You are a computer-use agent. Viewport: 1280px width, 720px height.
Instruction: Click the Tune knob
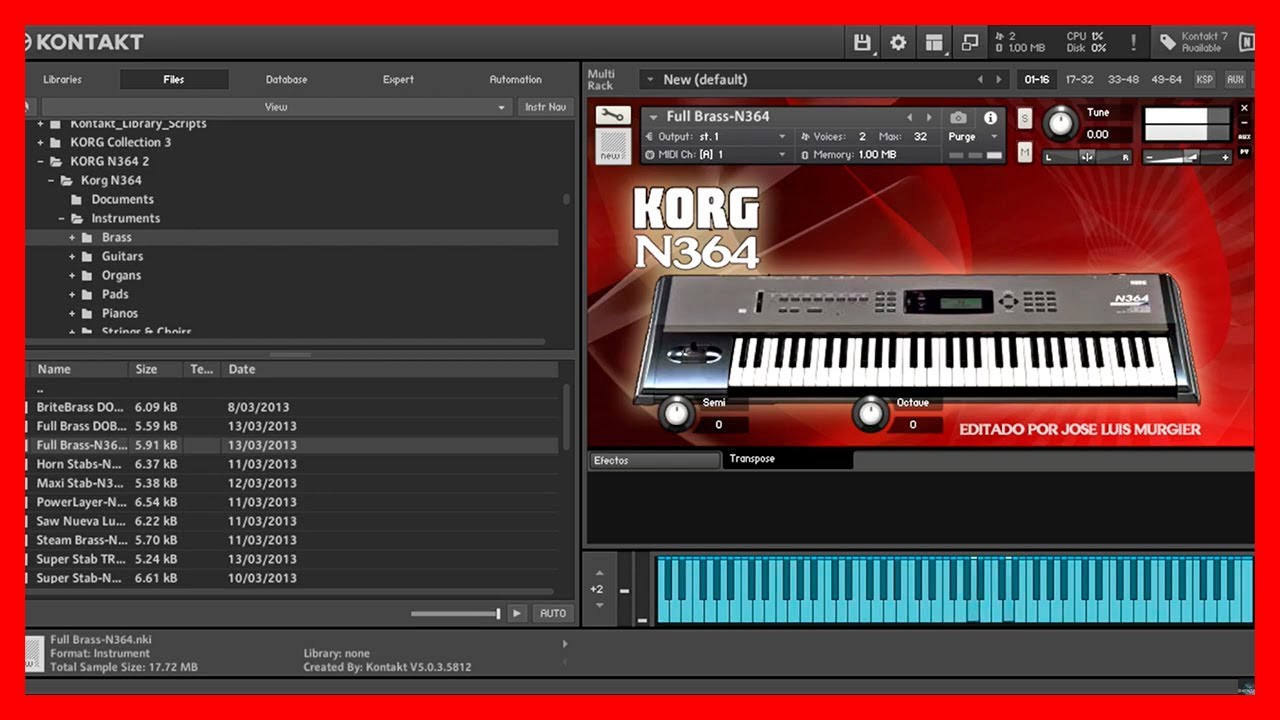tap(1060, 124)
